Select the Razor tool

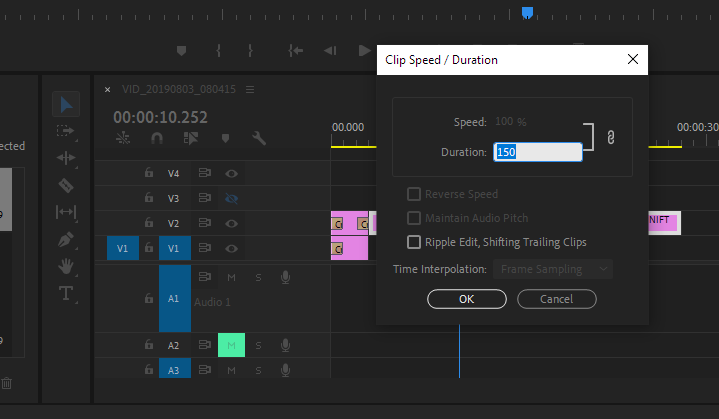pos(66,186)
